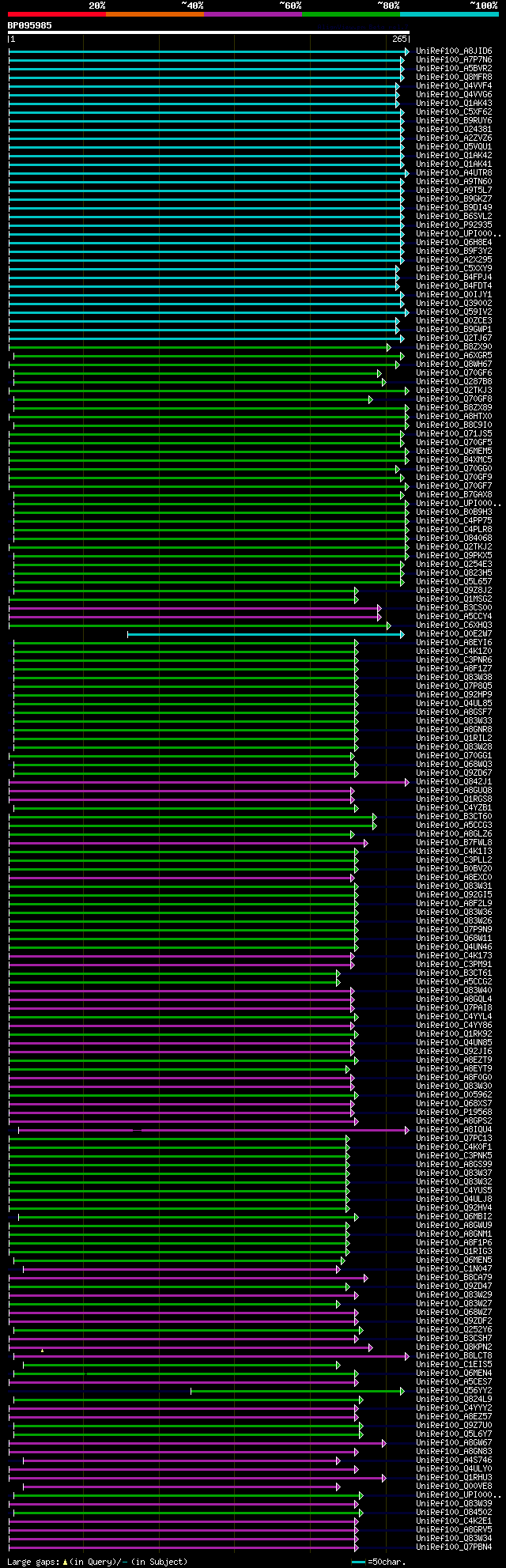Image resolution: width=506 pixels, height=1568 pixels.
Task: Click label UniRef100_Q8KPN2
Action: pyautogui.click(x=454, y=1347)
